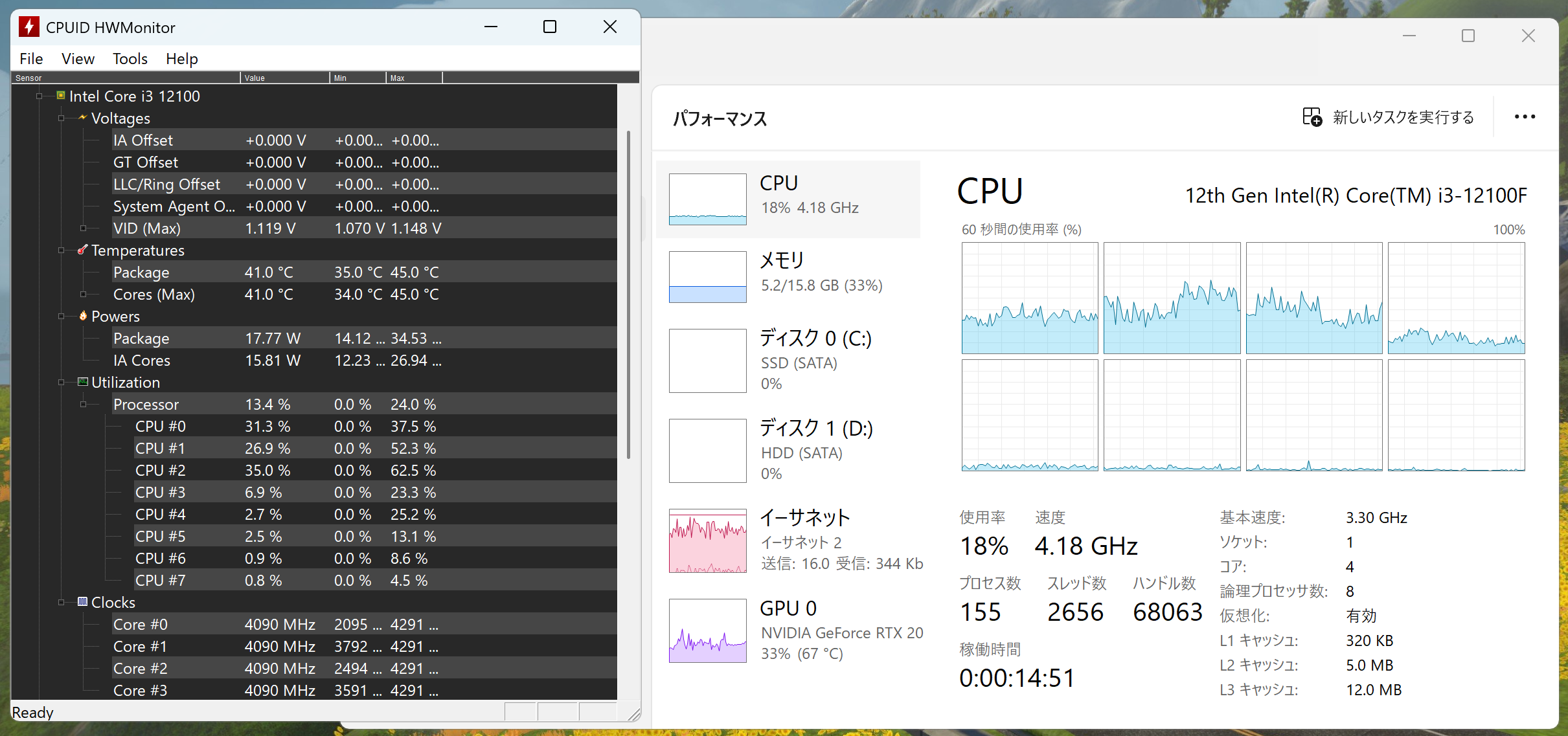This screenshot has width=1568, height=736.
Task: Click the 'パフォーマンス' page heading
Action: click(720, 118)
